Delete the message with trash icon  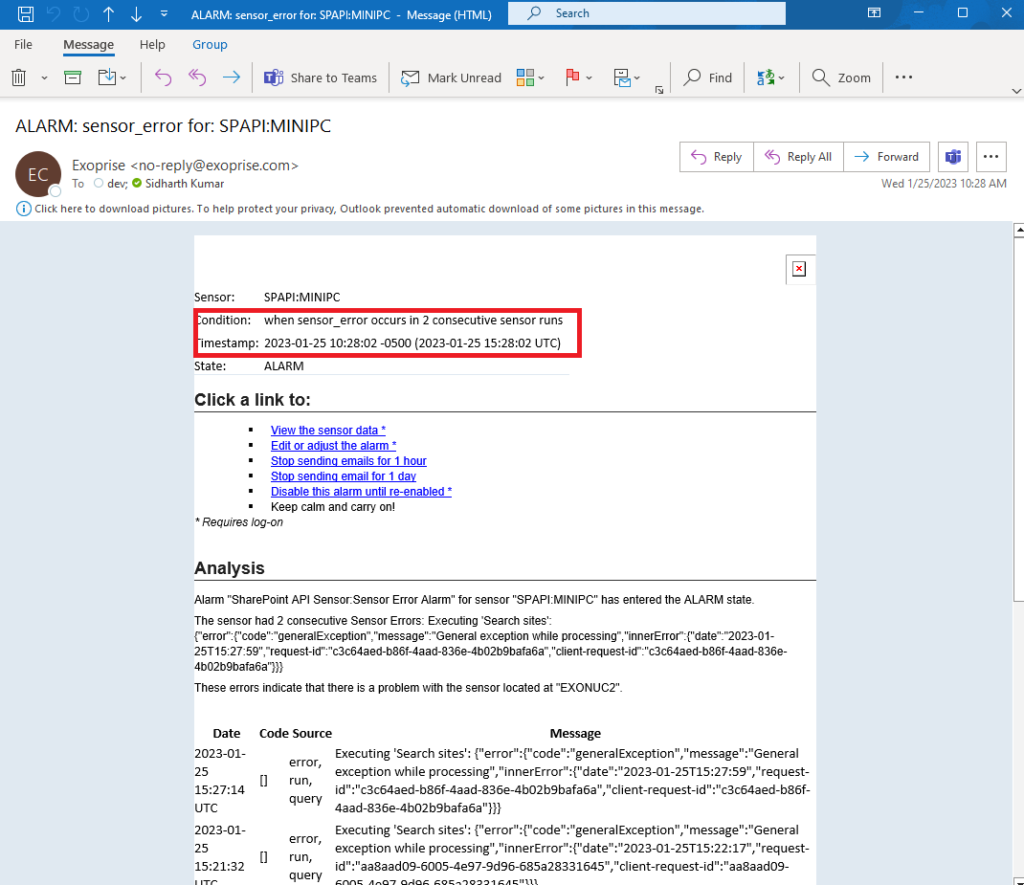19,78
